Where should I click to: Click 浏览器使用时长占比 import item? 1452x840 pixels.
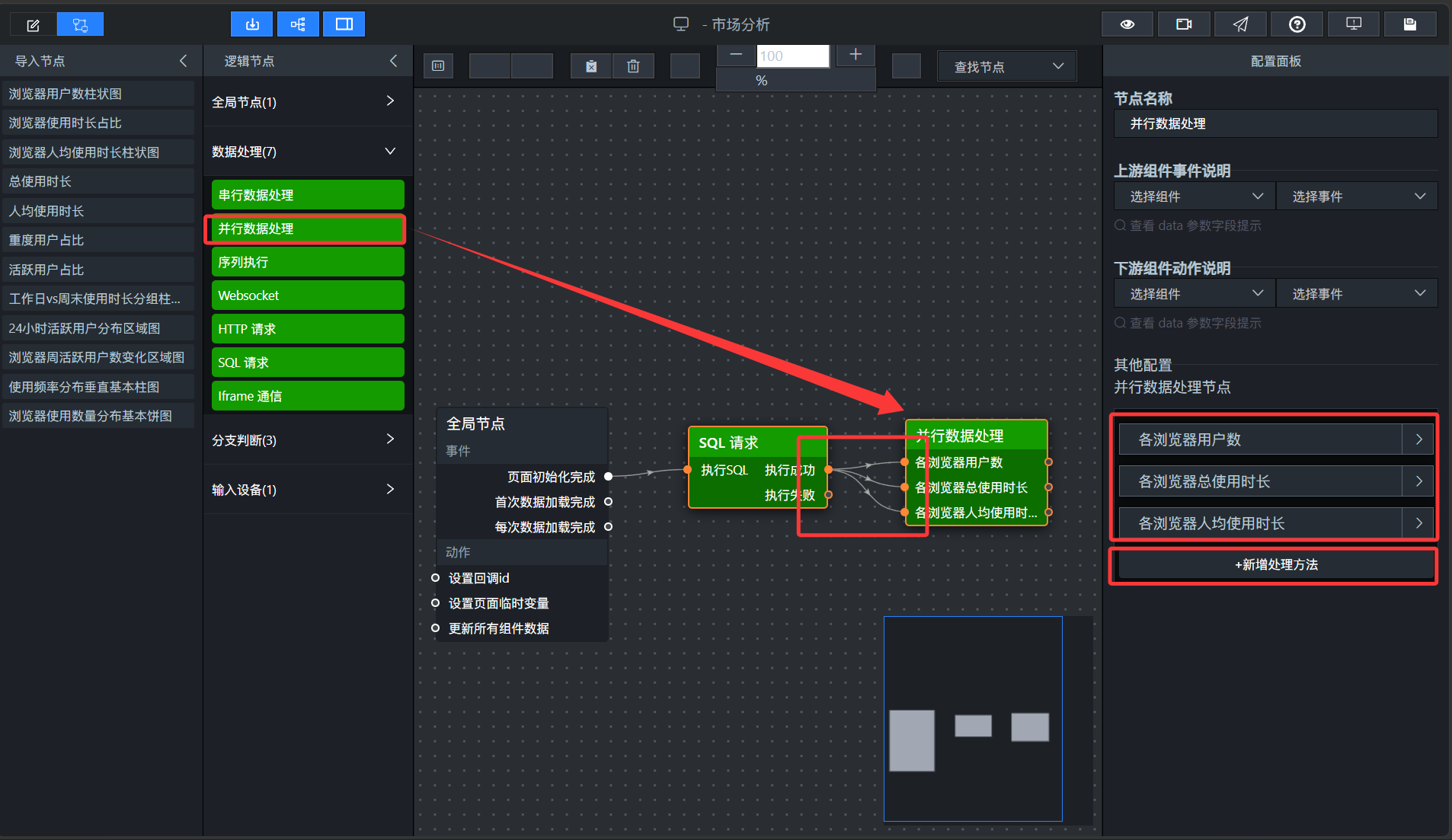coord(98,123)
